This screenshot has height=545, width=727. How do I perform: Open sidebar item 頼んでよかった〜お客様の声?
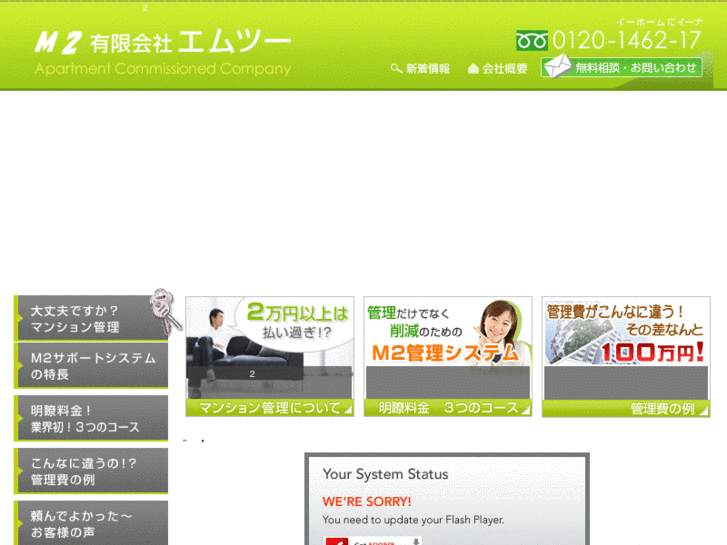(91, 523)
